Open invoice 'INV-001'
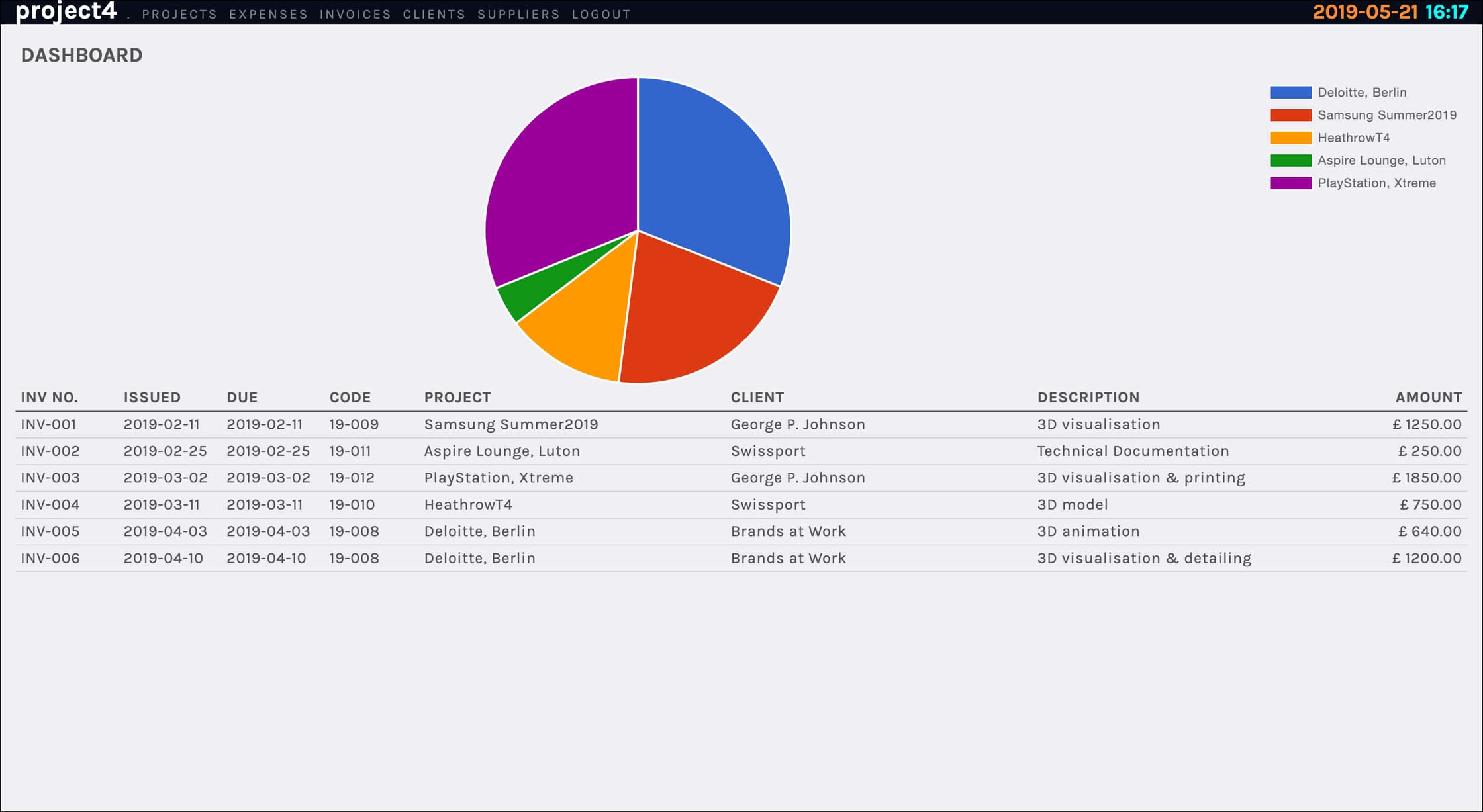Viewport: 1483px width, 812px height. click(x=48, y=425)
